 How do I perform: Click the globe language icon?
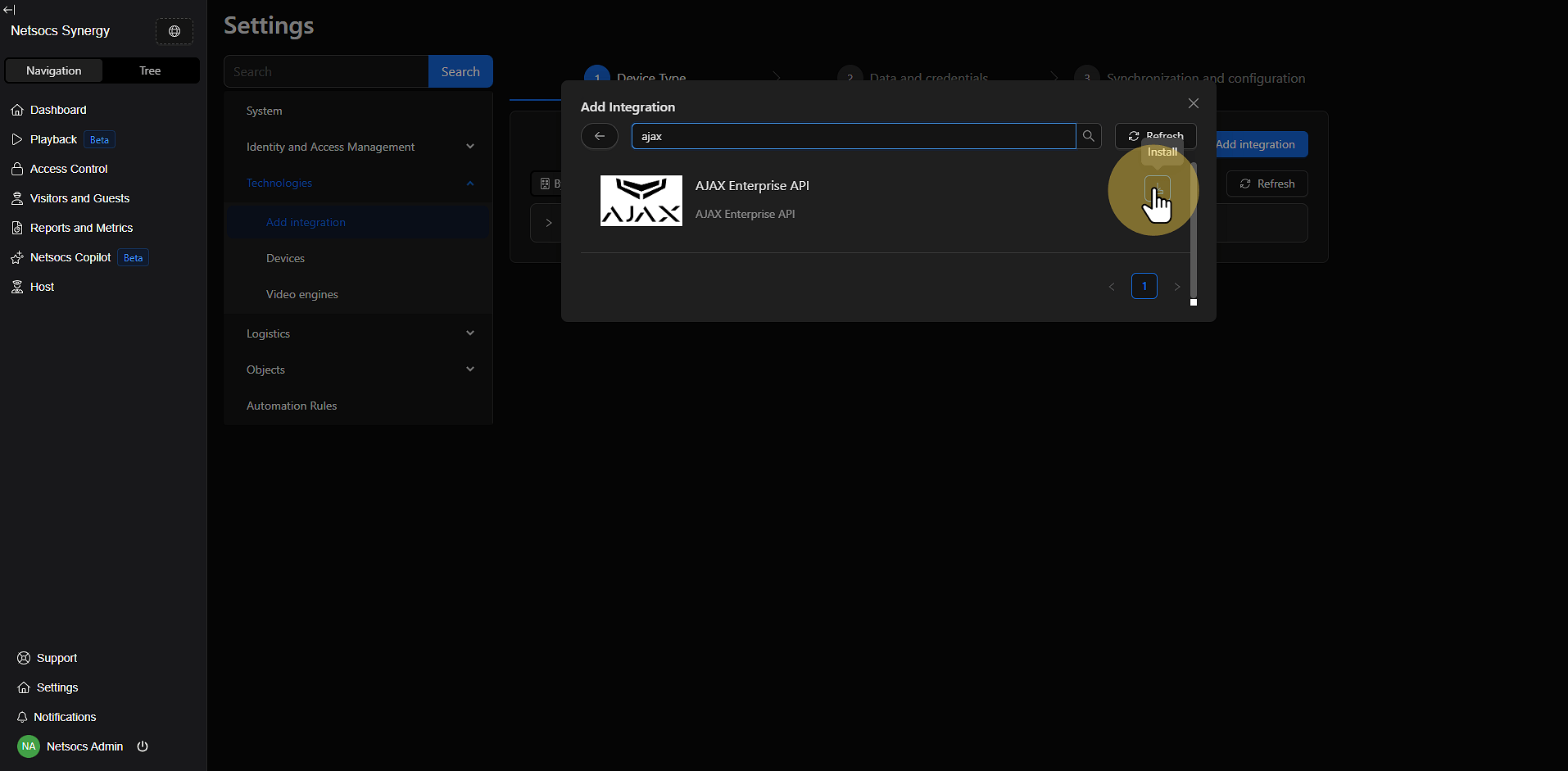point(174,31)
